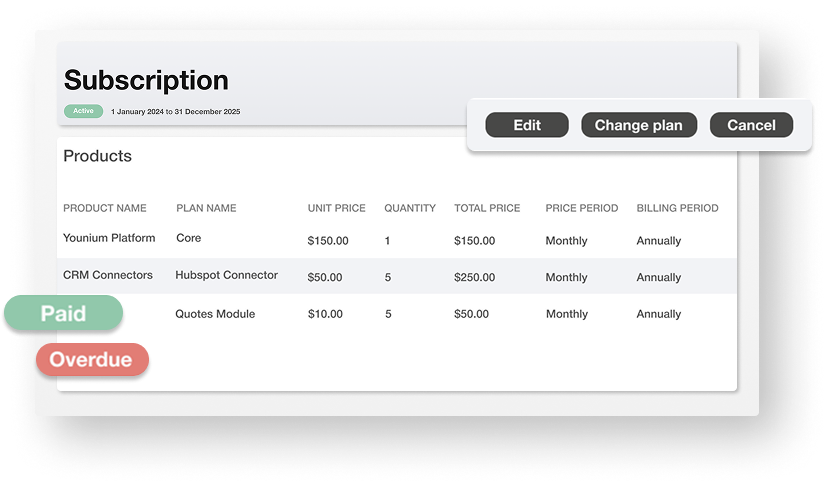This screenshot has width=829, height=486.
Task: Open the Younium Platform product row
Action: pos(109,239)
